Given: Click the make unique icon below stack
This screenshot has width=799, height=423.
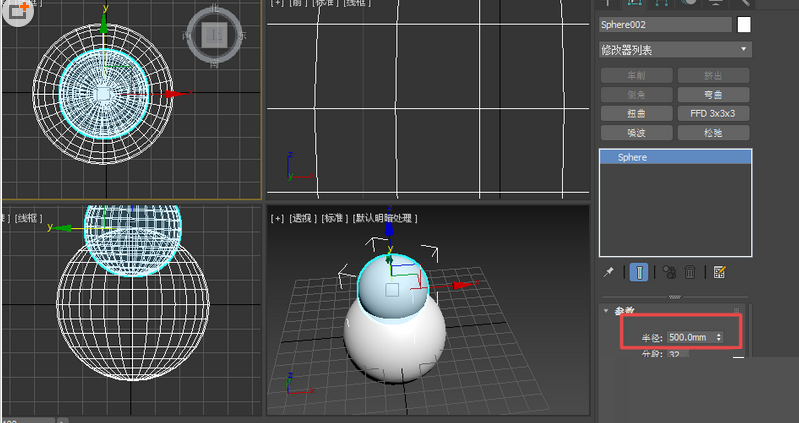Looking at the screenshot, I should pyautogui.click(x=669, y=272).
